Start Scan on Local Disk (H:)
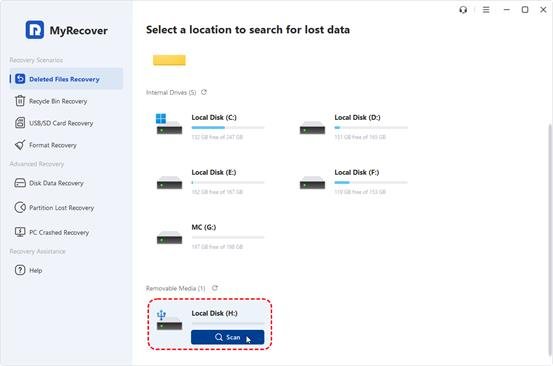The height and width of the screenshot is (366, 553). [227, 337]
